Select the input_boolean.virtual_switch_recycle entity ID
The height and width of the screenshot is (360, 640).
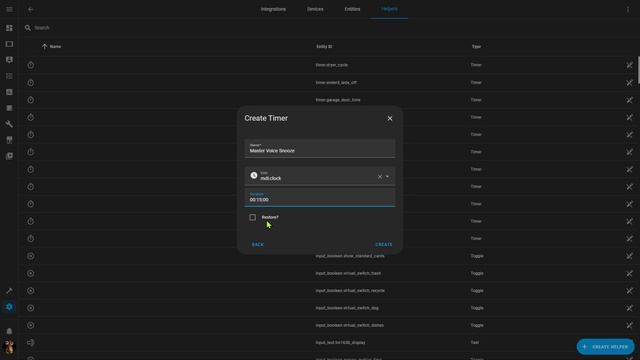pos(350,291)
